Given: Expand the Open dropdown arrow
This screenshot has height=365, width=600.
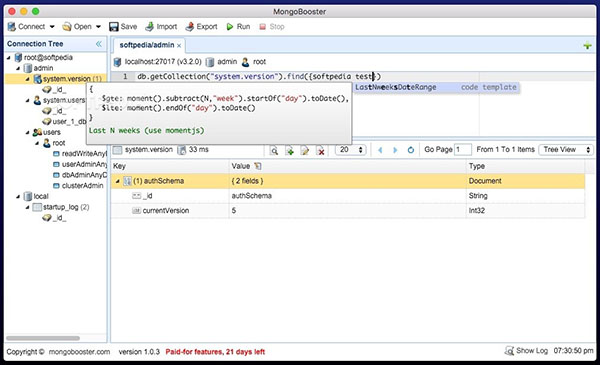Looking at the screenshot, I should click(98, 26).
